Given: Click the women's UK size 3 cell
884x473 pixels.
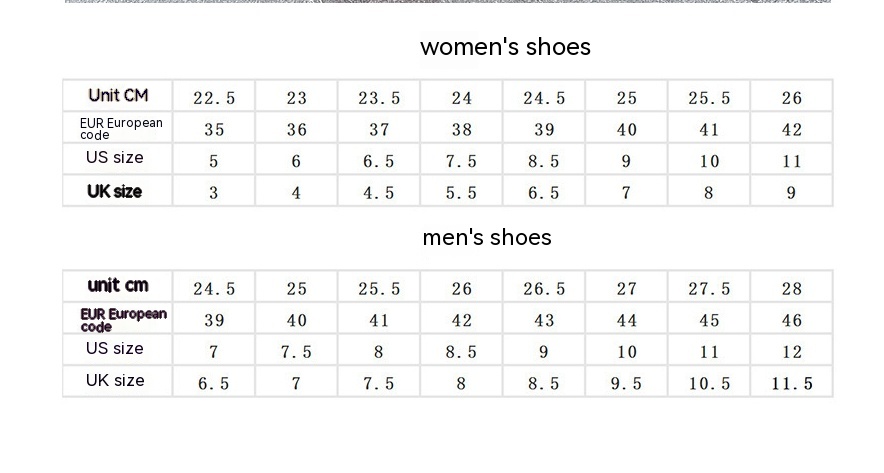Looking at the screenshot, I should point(214,193).
